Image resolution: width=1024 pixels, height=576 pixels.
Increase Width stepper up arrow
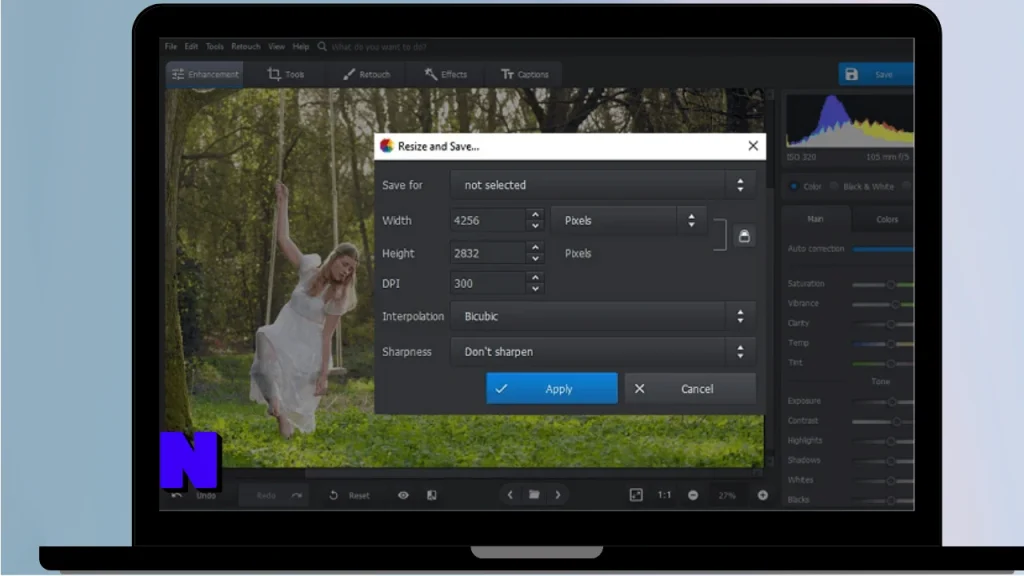tap(535, 214)
